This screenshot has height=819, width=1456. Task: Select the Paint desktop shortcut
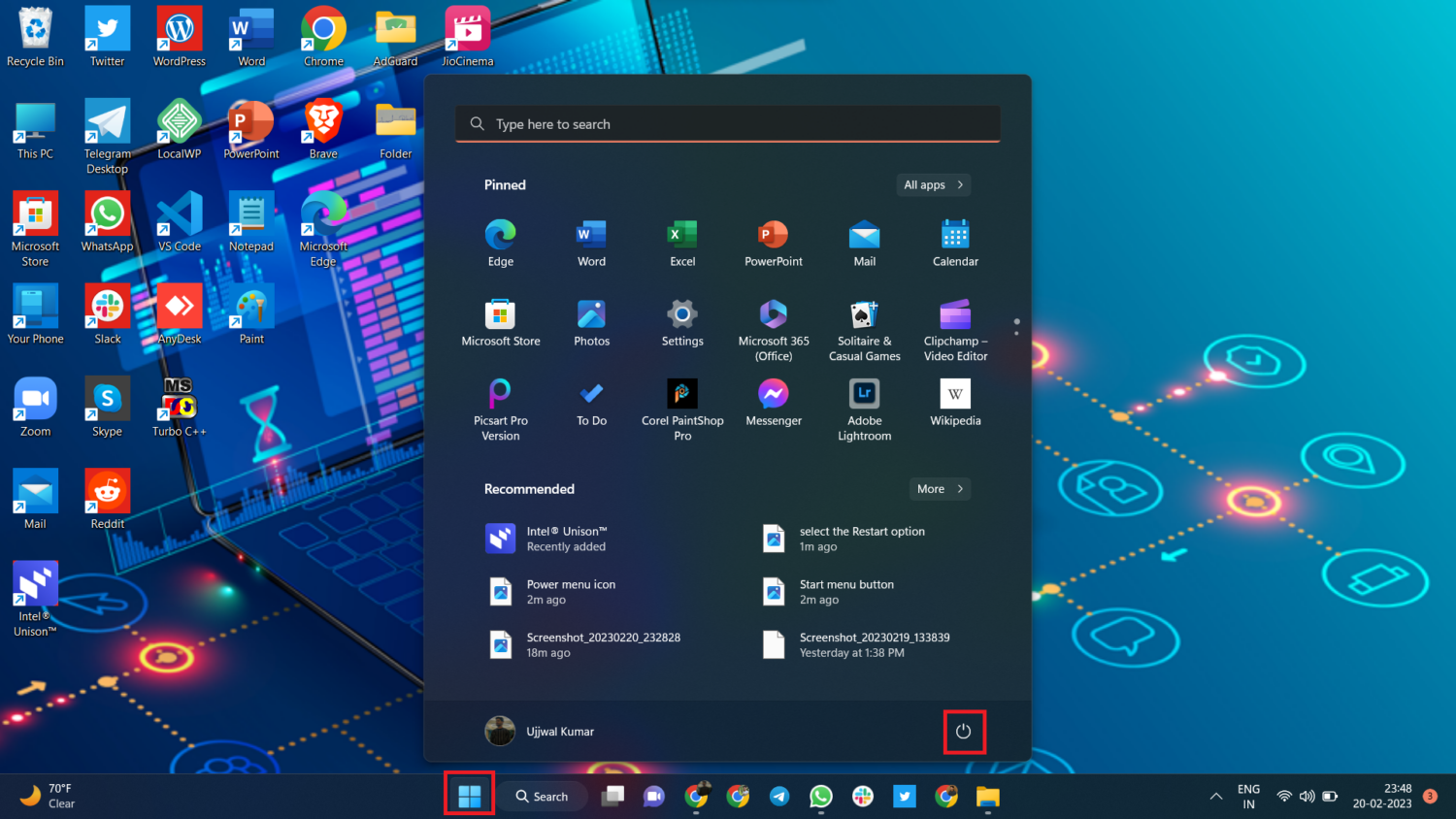(x=251, y=314)
